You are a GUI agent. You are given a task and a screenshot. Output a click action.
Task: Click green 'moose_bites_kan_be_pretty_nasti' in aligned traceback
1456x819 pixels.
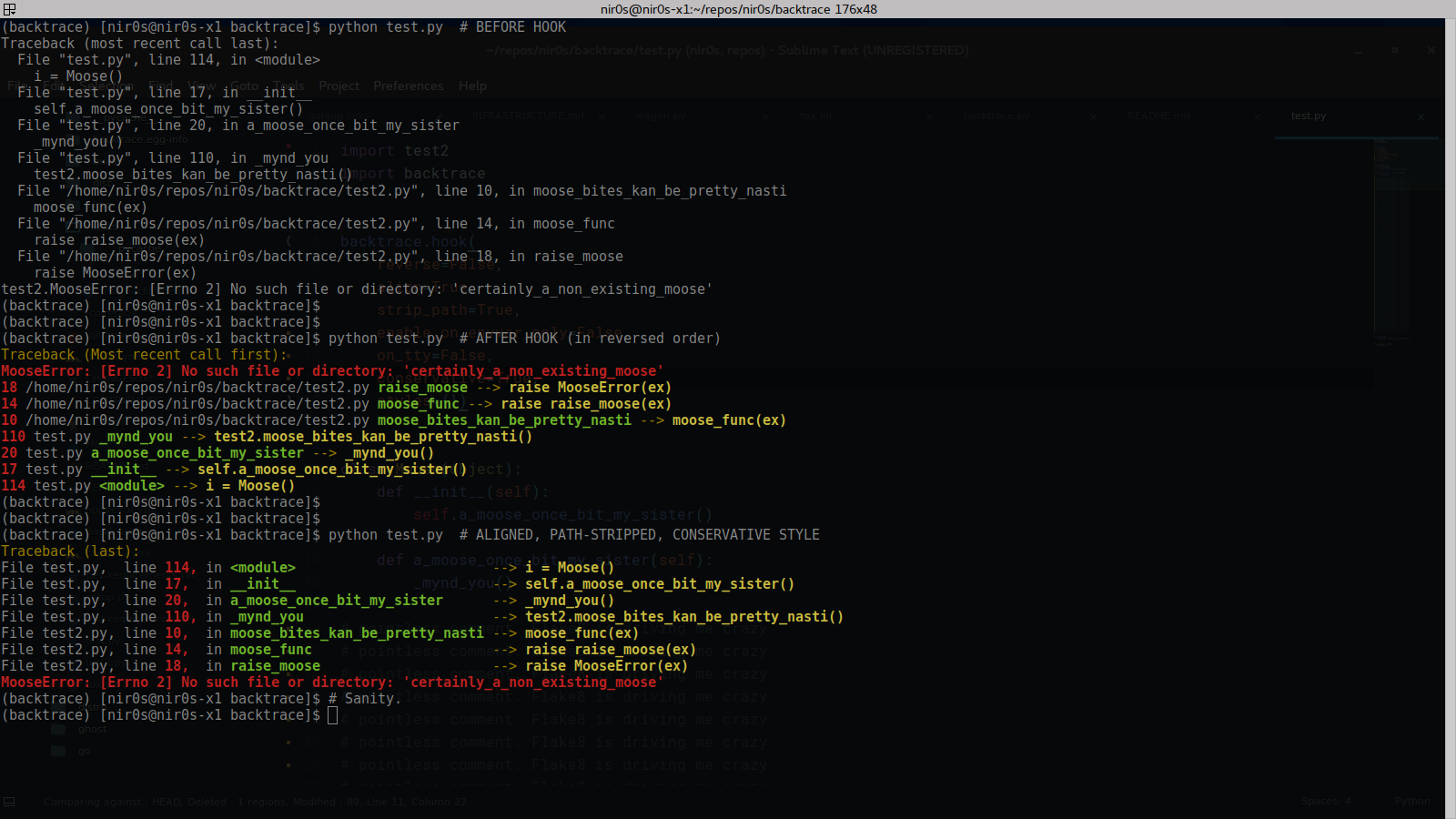pyautogui.click(x=357, y=633)
